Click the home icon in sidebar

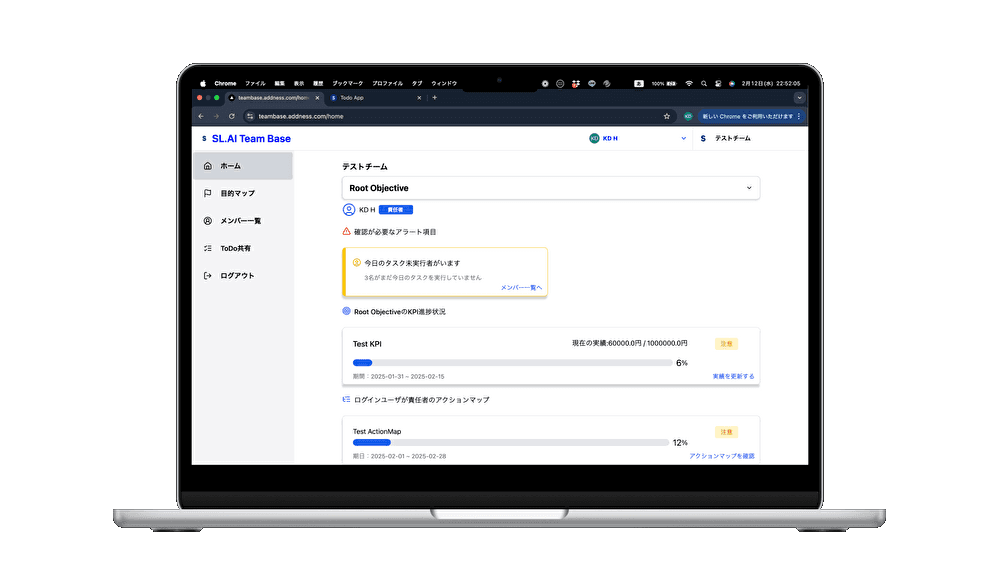tap(207, 166)
